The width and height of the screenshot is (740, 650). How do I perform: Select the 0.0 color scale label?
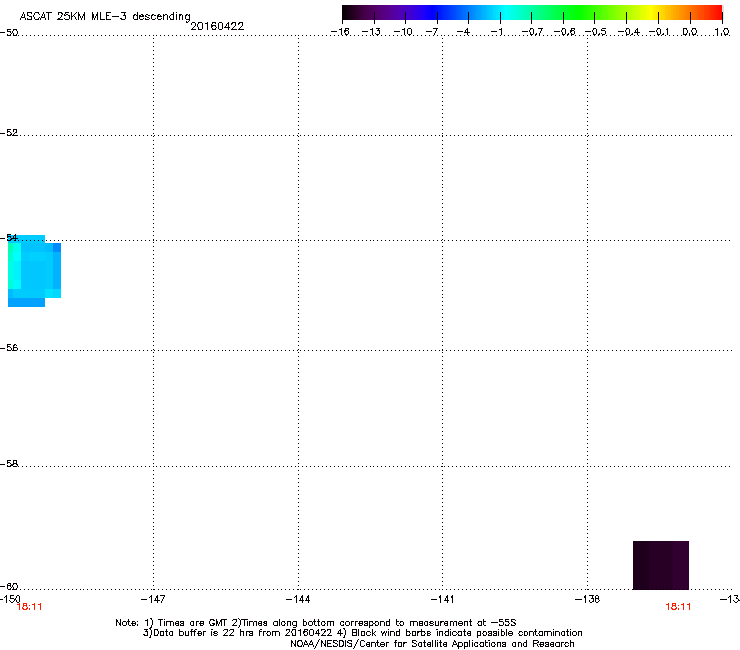(x=690, y=32)
